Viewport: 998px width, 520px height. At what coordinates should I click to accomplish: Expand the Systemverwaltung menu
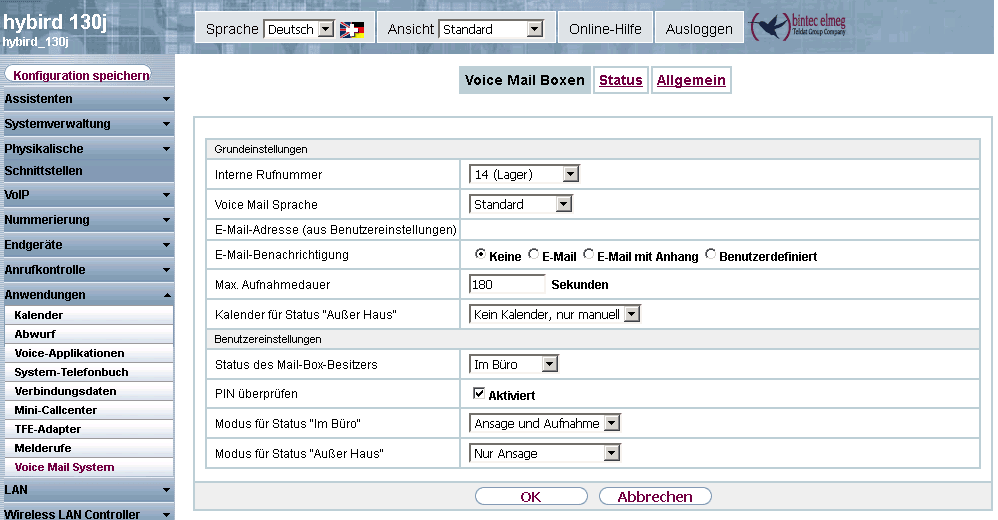(x=87, y=123)
